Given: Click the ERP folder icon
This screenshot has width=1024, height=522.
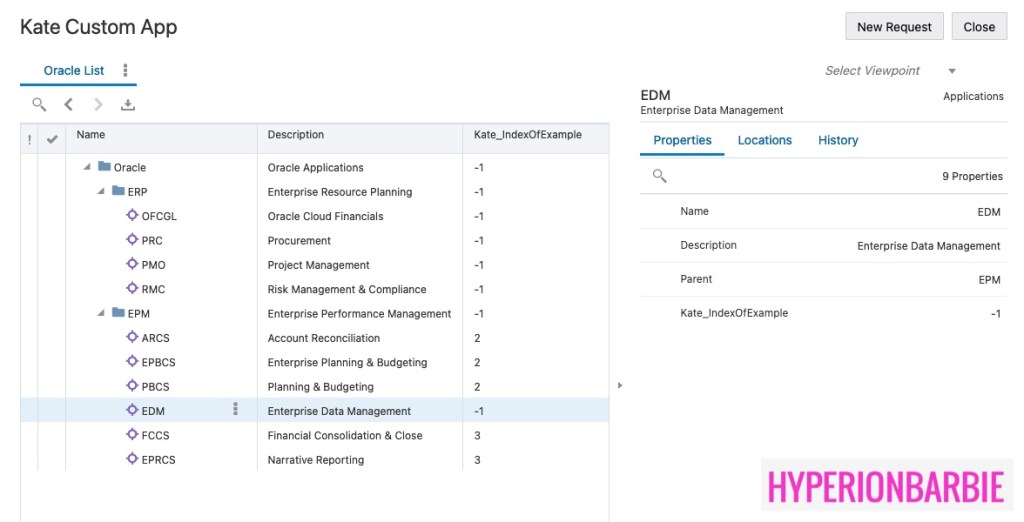Looking at the screenshot, I should click(118, 192).
